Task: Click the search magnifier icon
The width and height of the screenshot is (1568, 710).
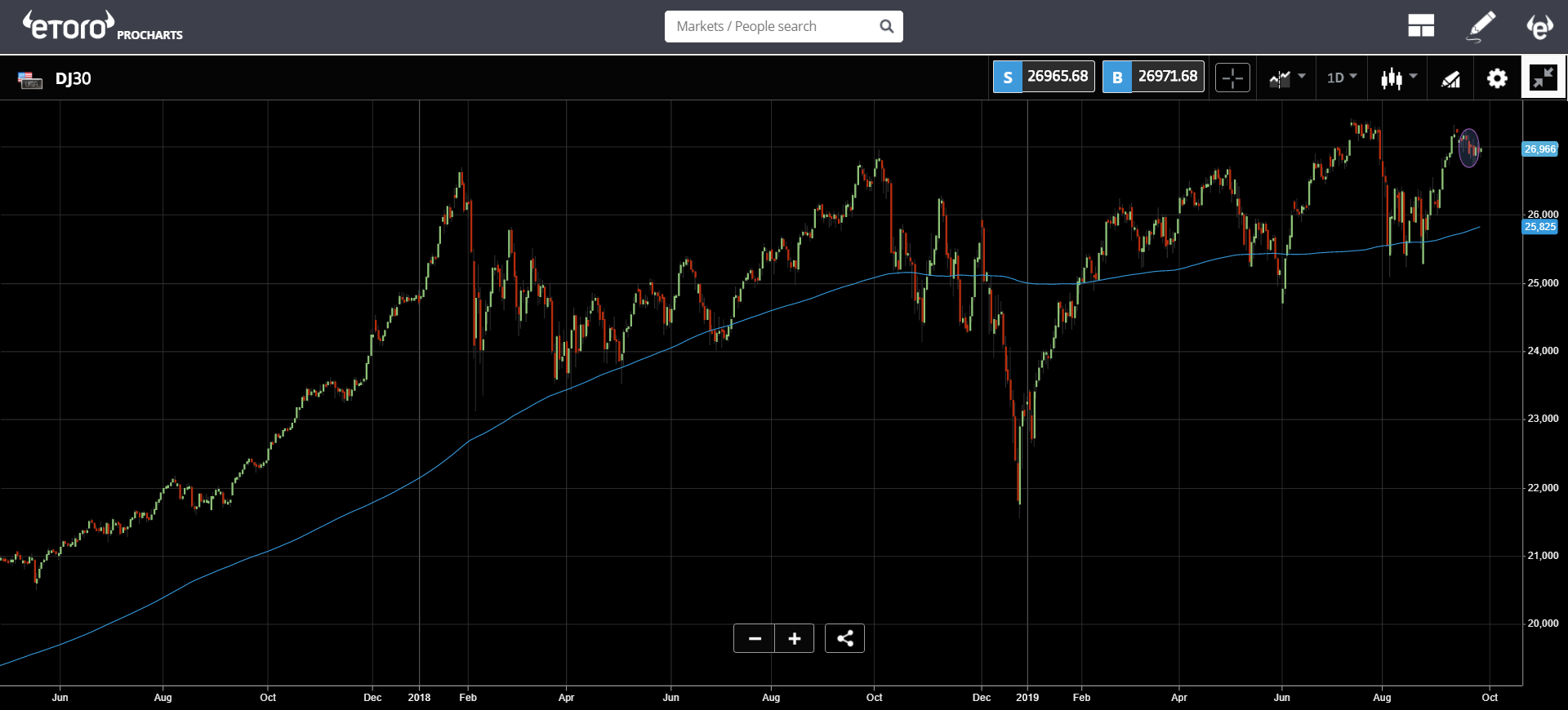Action: pos(886,26)
